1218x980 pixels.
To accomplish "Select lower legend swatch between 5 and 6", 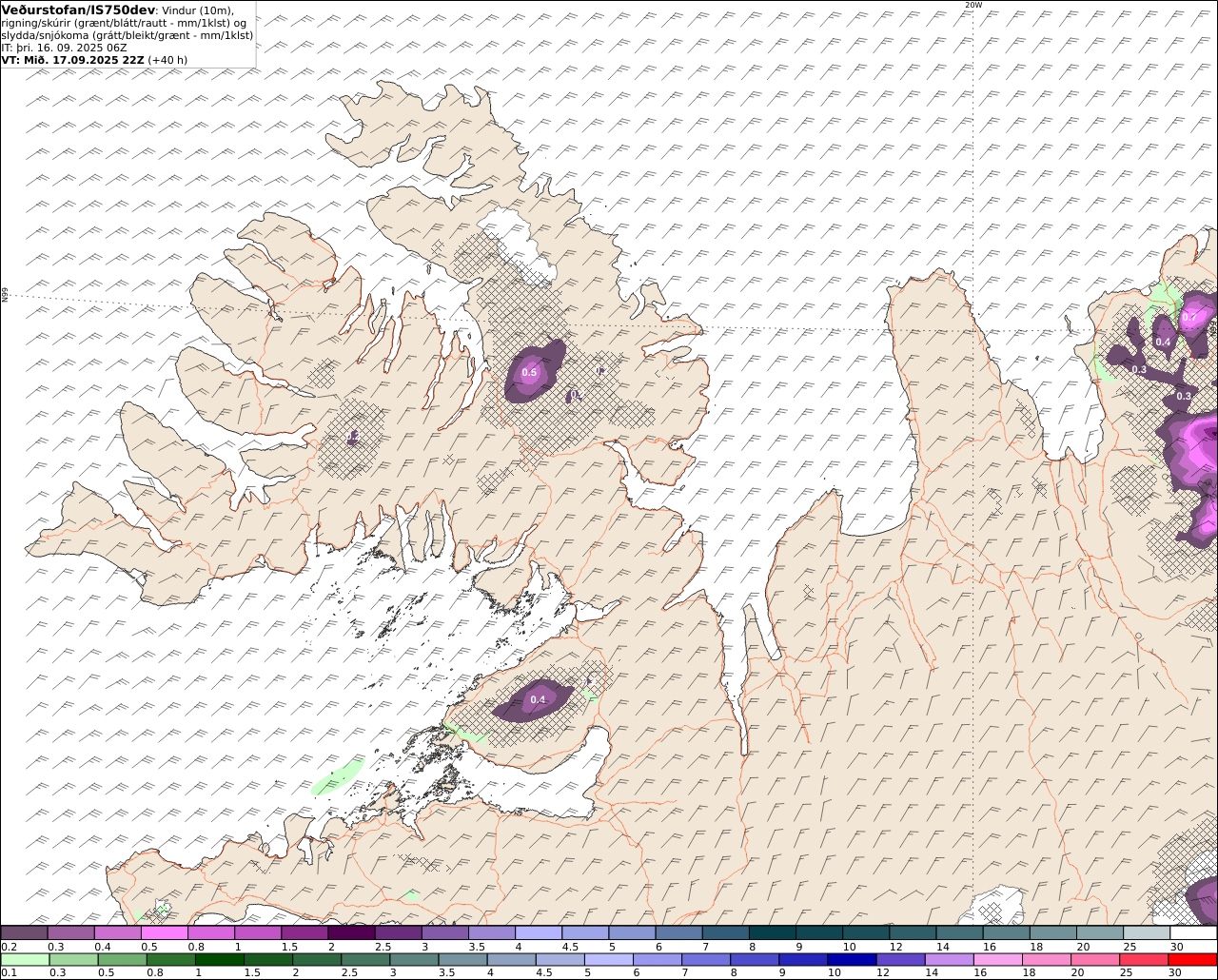I will [x=608, y=959].
